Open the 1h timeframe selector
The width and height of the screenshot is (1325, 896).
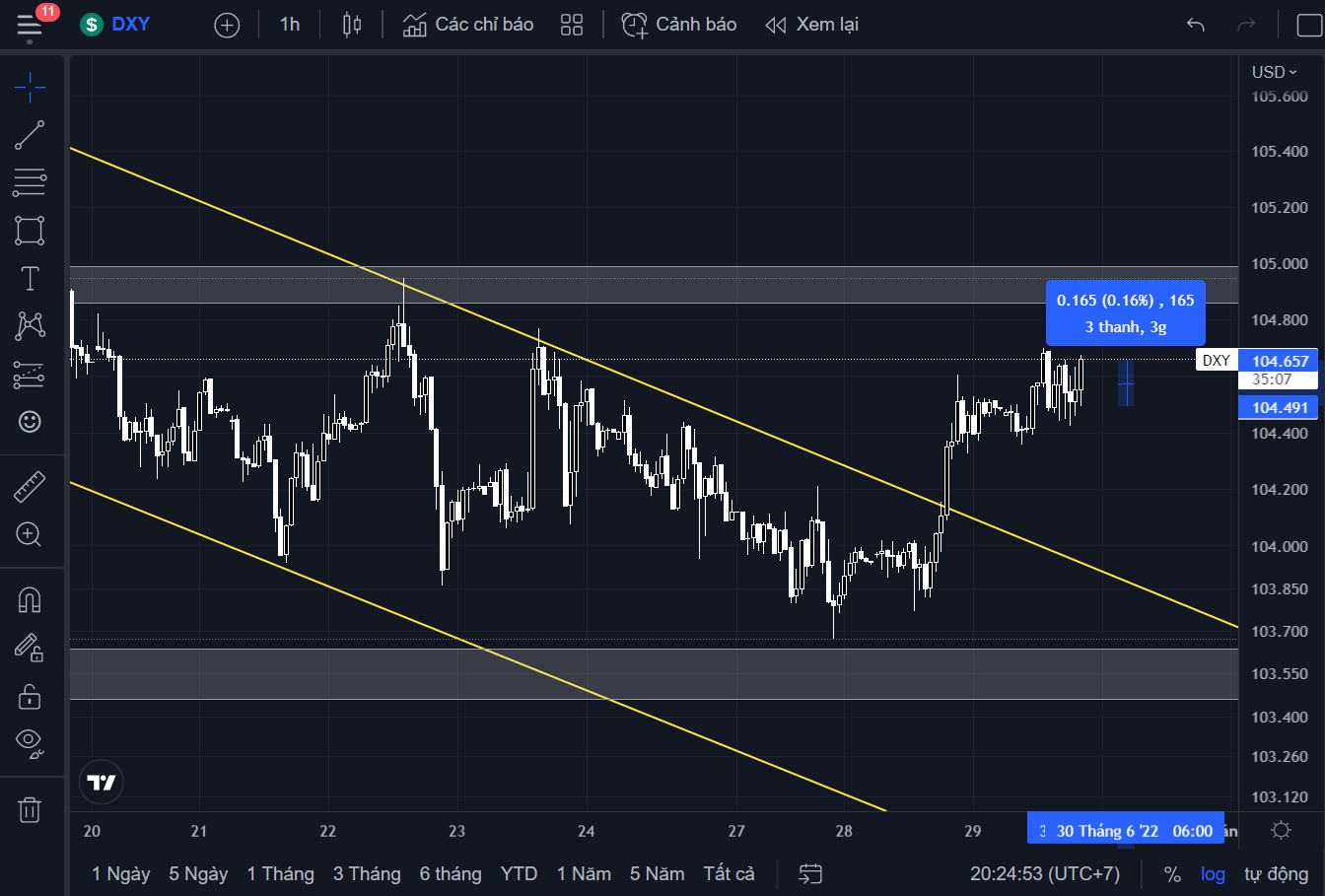(290, 25)
